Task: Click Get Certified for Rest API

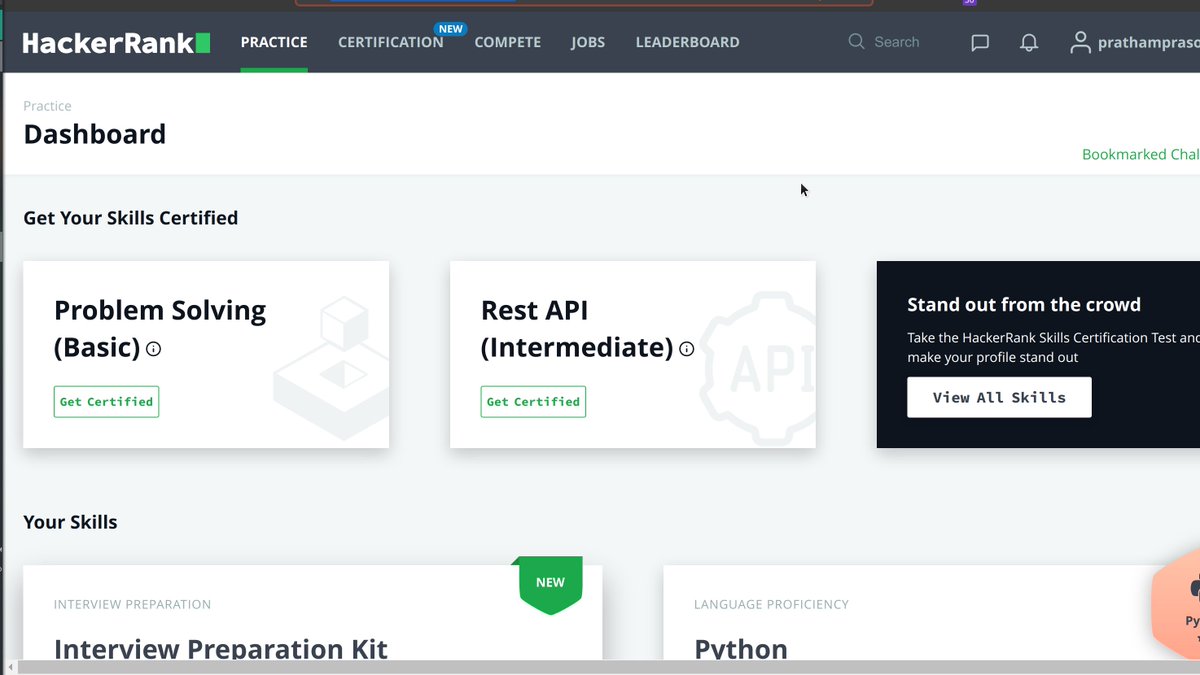Action: (x=533, y=402)
